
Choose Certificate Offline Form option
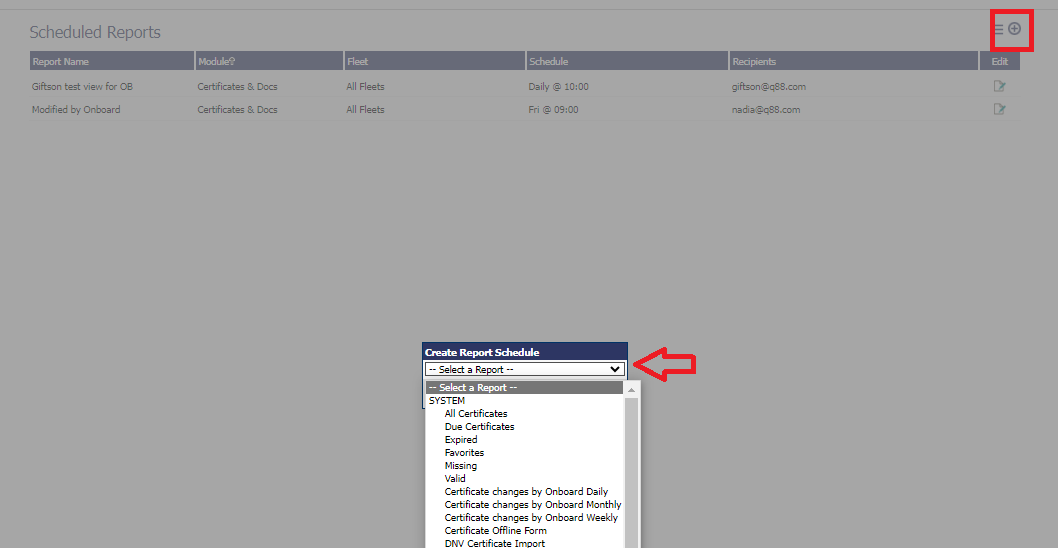(x=496, y=530)
